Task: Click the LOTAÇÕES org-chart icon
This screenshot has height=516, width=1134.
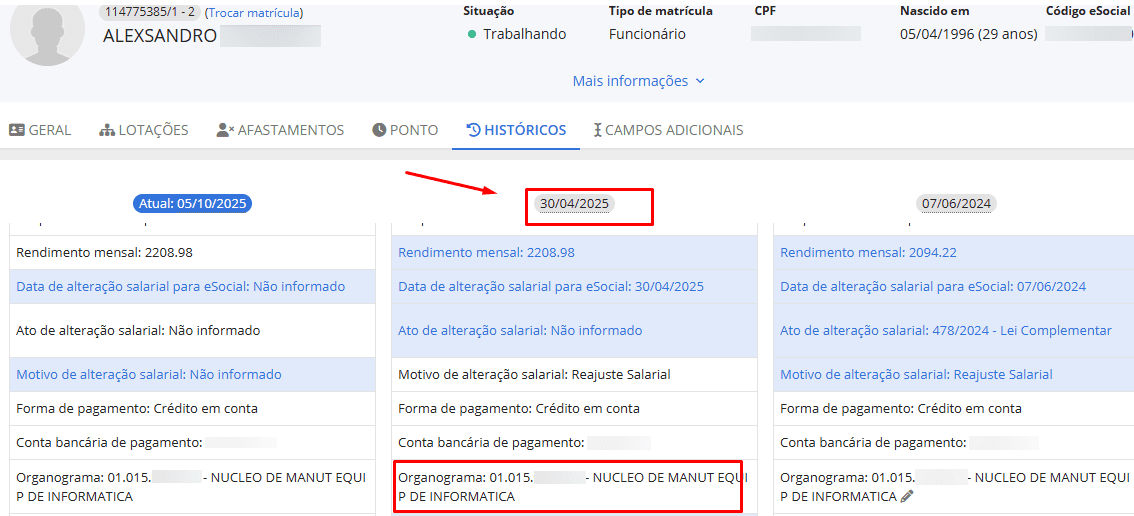Action: point(107,130)
